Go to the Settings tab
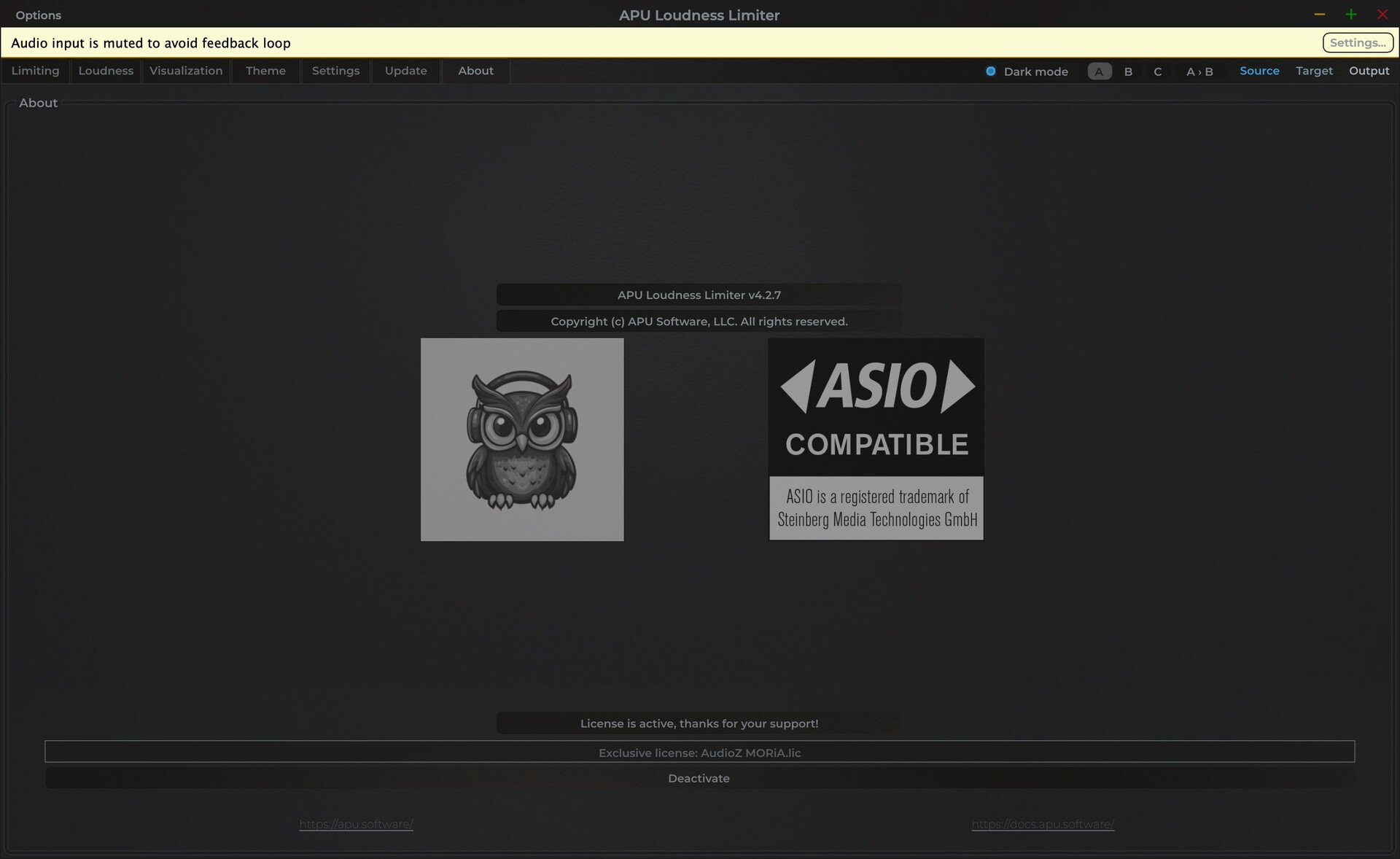The height and width of the screenshot is (859, 1400). (335, 71)
